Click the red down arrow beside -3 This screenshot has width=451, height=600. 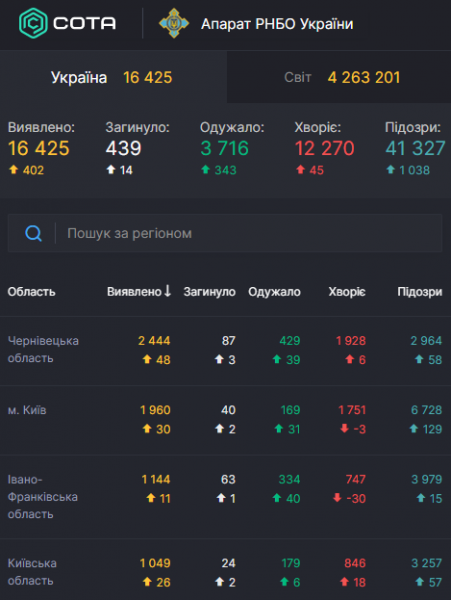click(x=344, y=428)
